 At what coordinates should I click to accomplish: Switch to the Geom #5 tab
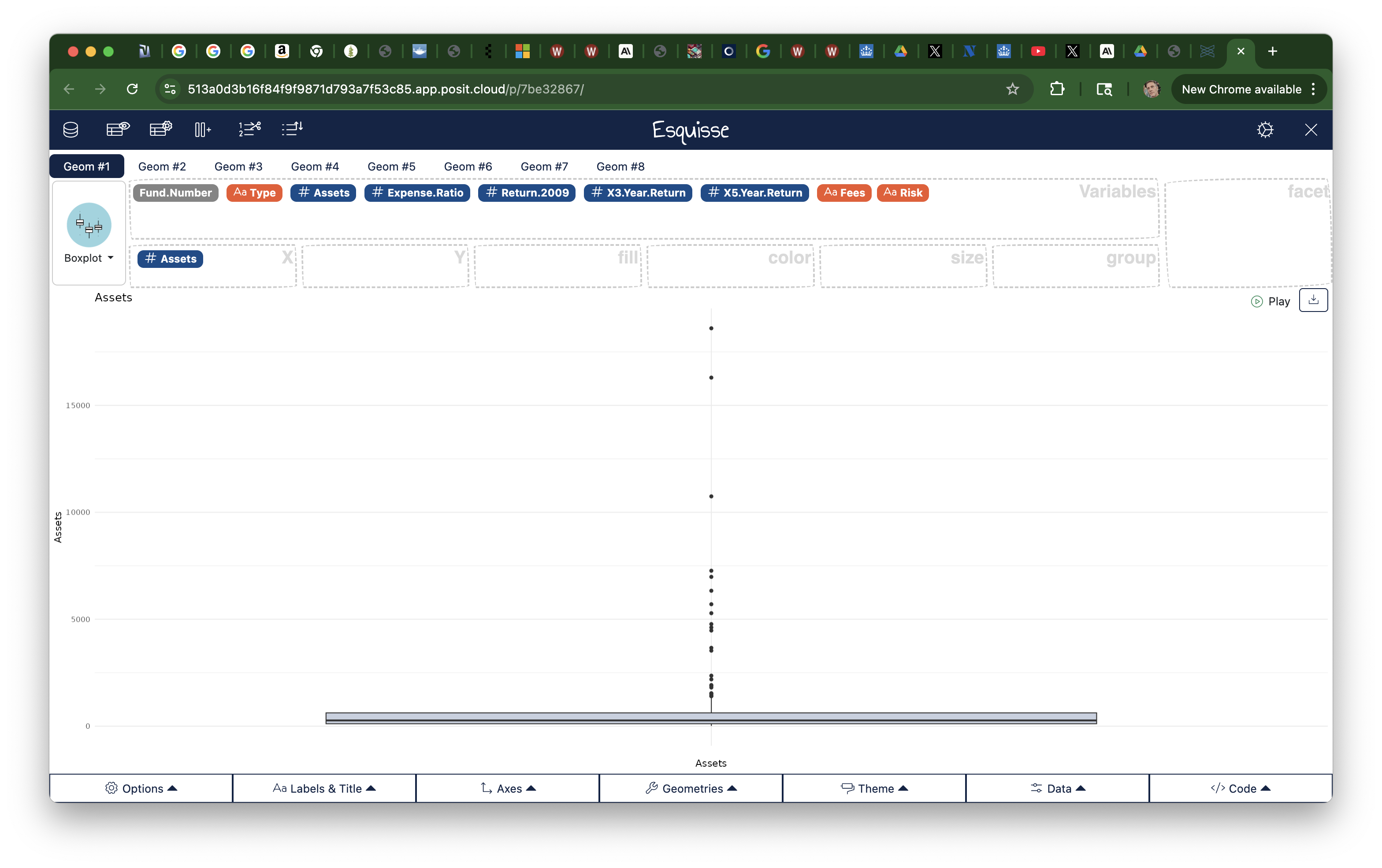[x=391, y=167]
